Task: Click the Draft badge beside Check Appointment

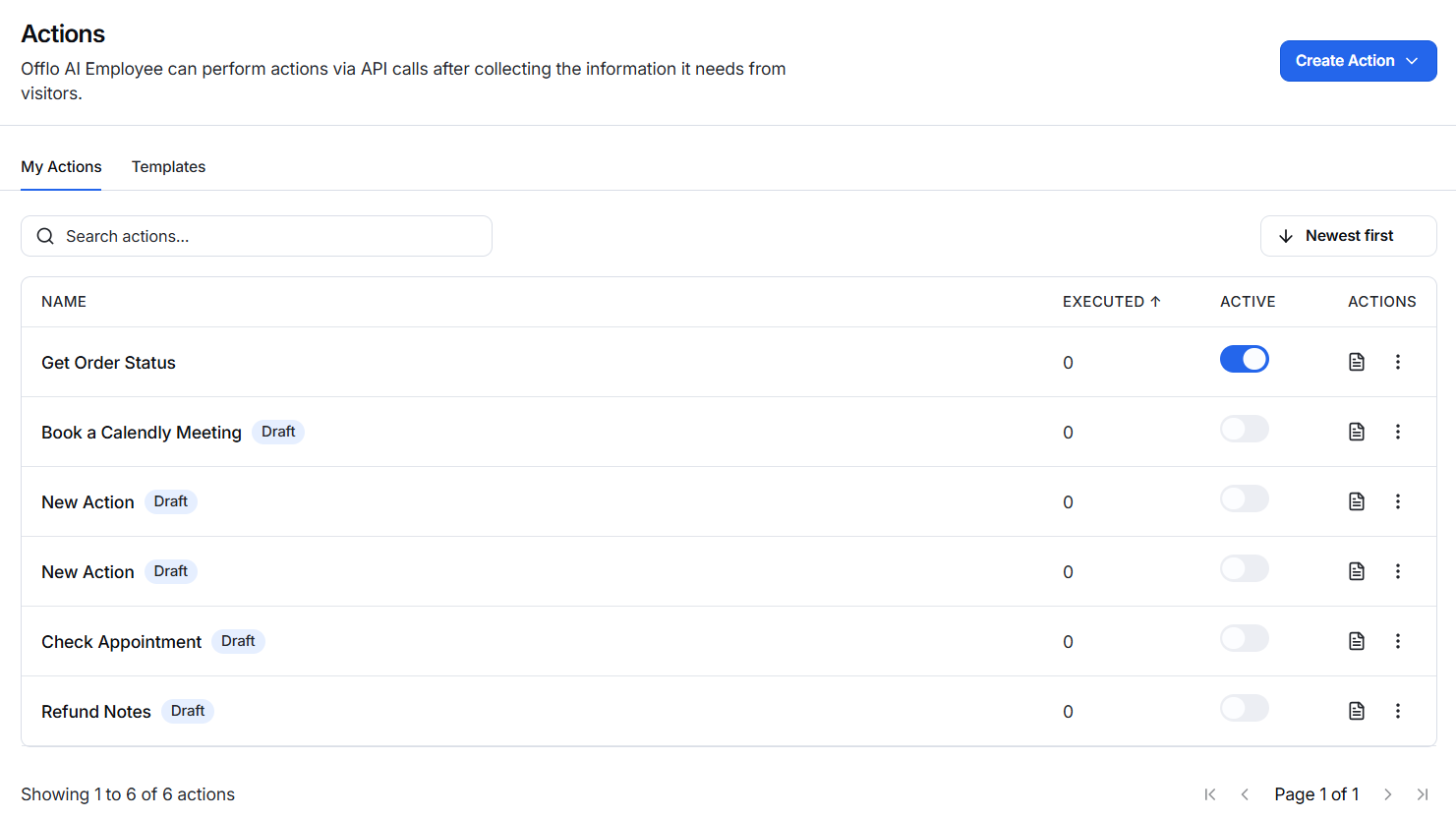Action: tap(238, 641)
